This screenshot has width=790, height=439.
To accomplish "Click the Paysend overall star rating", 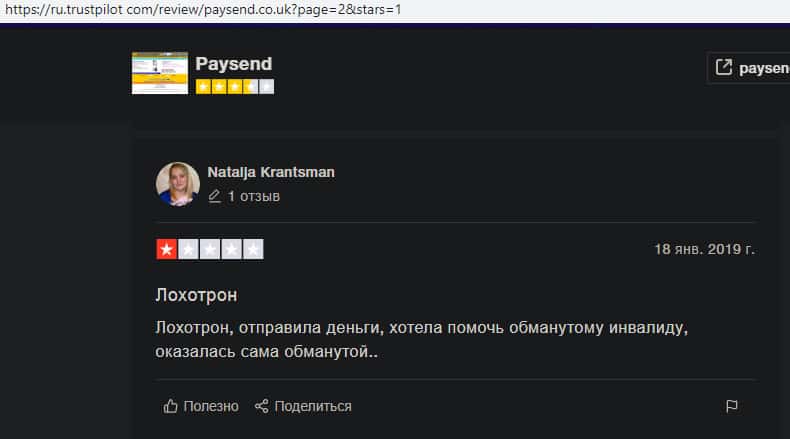I will click(x=235, y=87).
